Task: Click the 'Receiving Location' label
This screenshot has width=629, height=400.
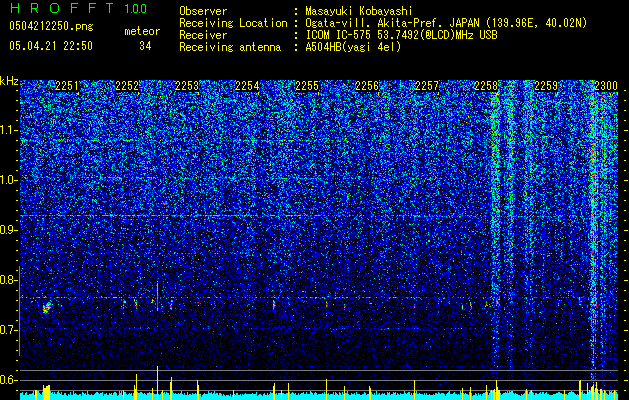Action: (233, 23)
